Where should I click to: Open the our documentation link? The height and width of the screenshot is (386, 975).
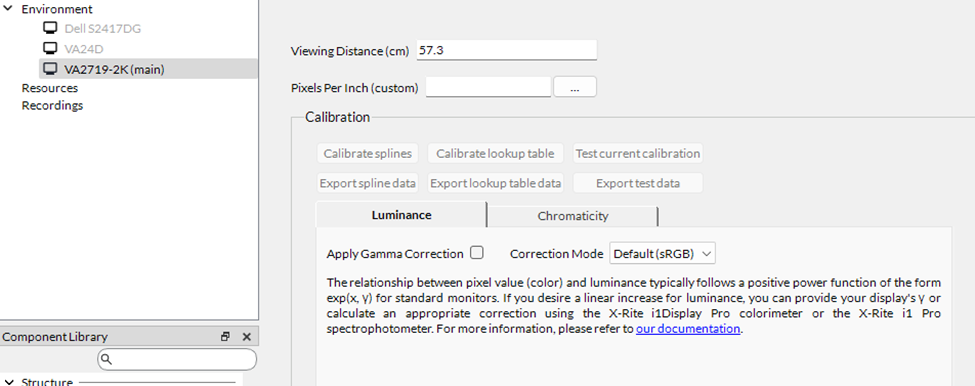(688, 329)
